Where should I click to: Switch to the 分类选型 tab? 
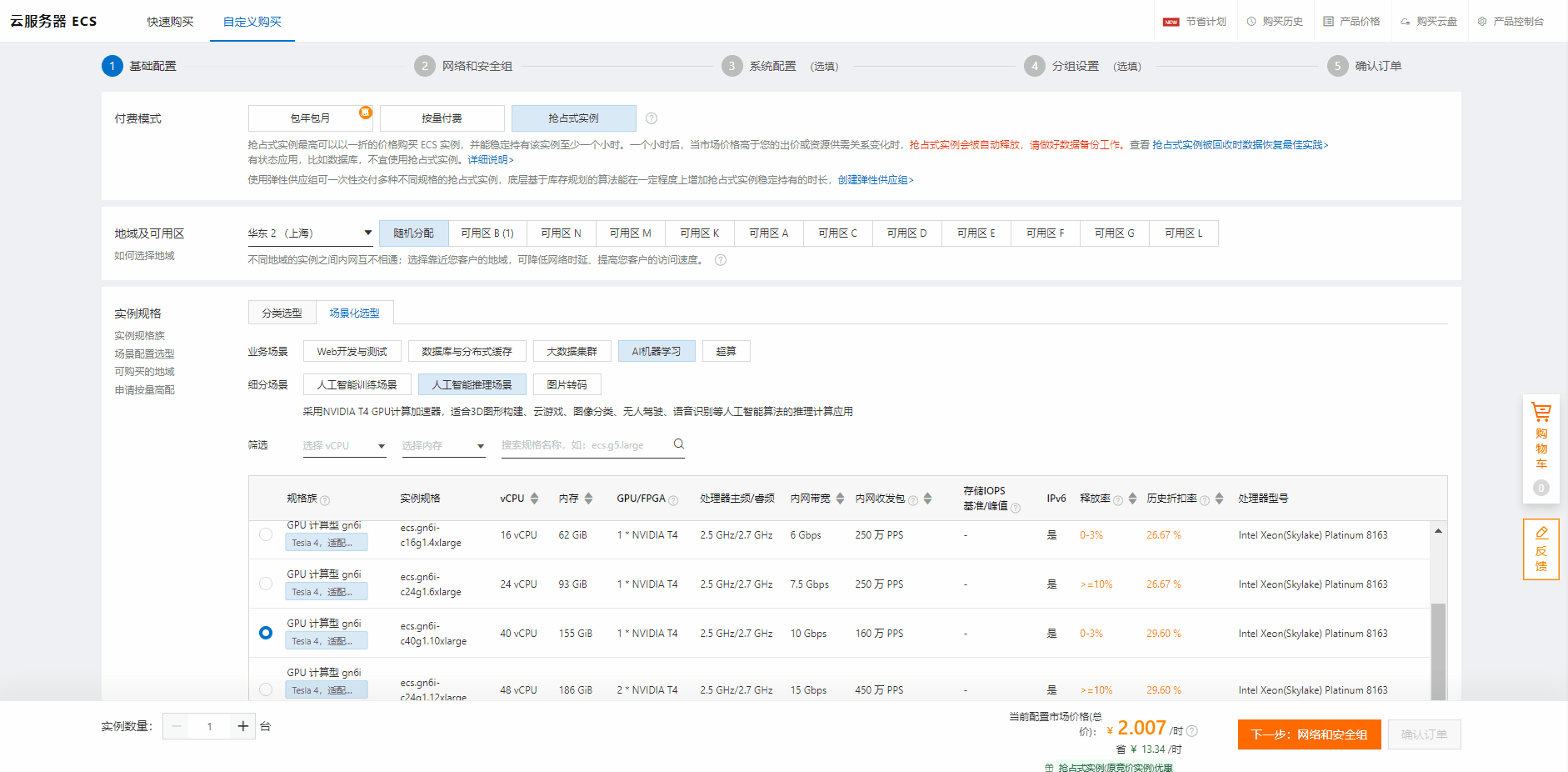coord(282,313)
